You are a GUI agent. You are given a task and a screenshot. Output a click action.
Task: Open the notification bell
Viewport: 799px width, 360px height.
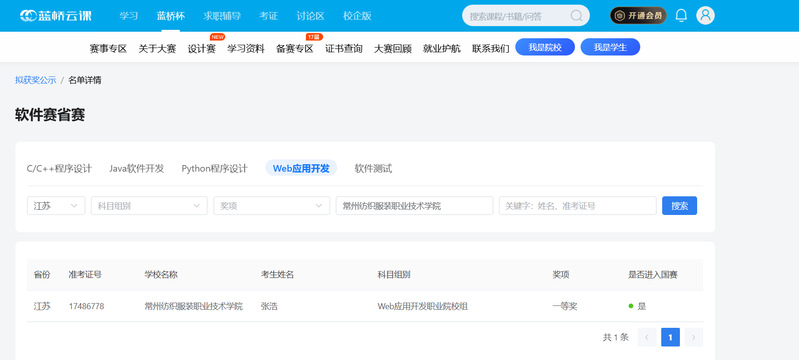coord(681,16)
